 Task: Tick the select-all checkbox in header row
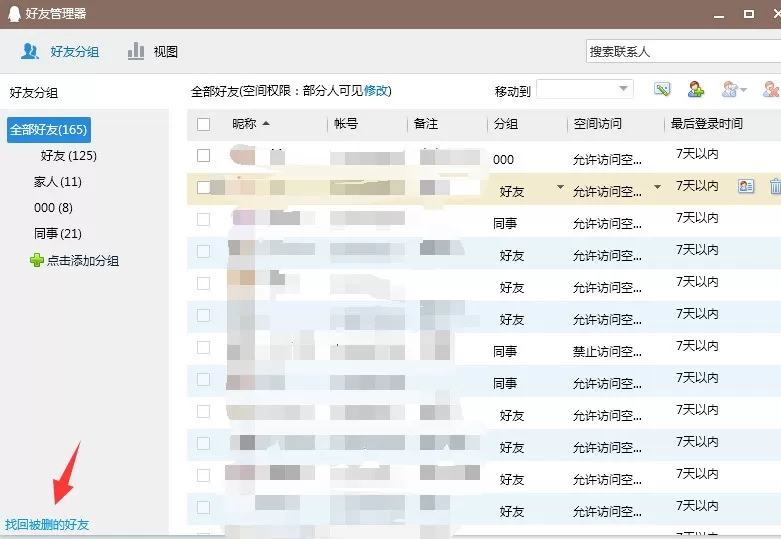tap(203, 124)
